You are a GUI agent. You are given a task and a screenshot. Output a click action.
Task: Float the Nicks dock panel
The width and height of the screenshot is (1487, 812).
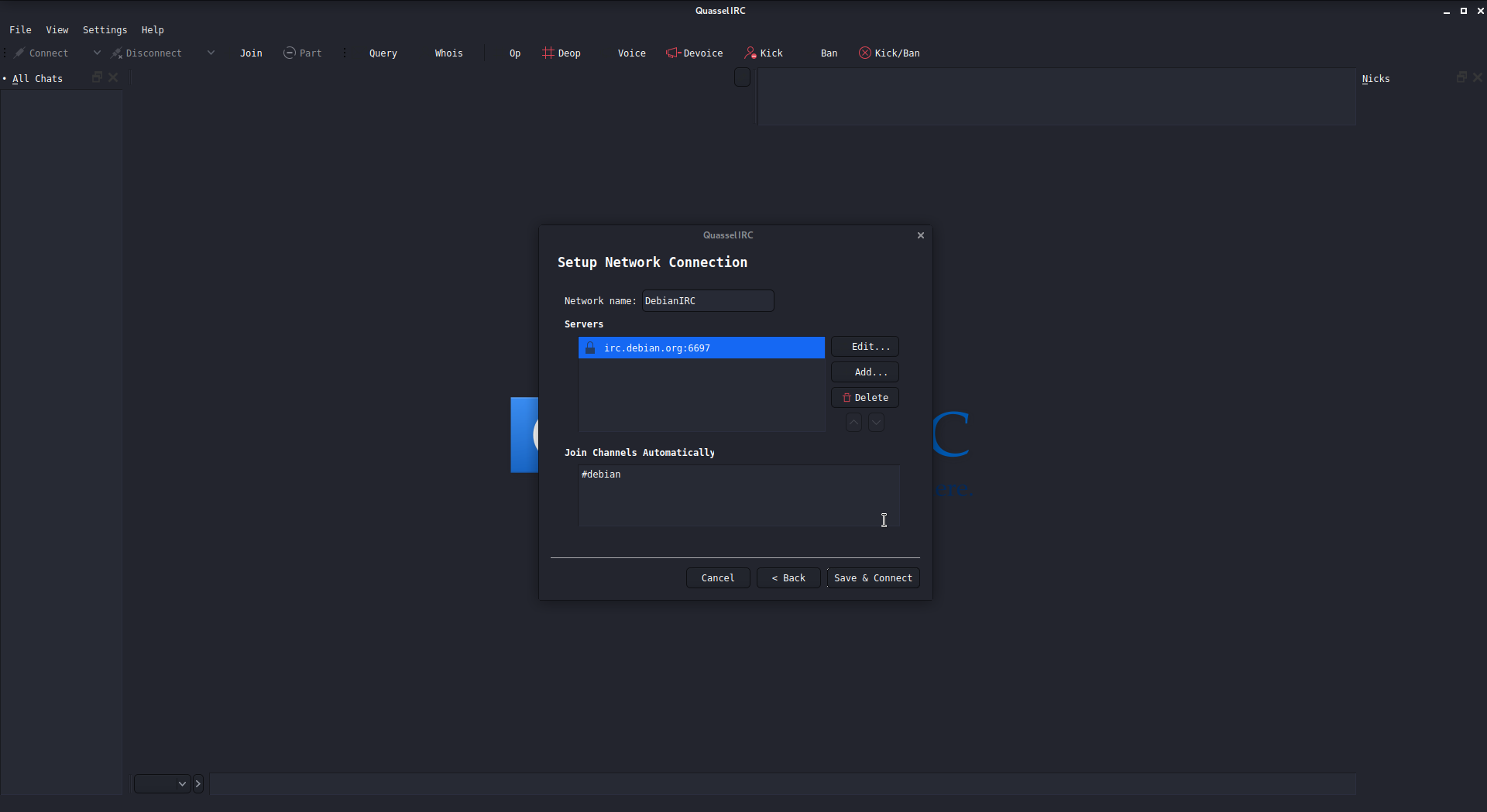[1461, 77]
